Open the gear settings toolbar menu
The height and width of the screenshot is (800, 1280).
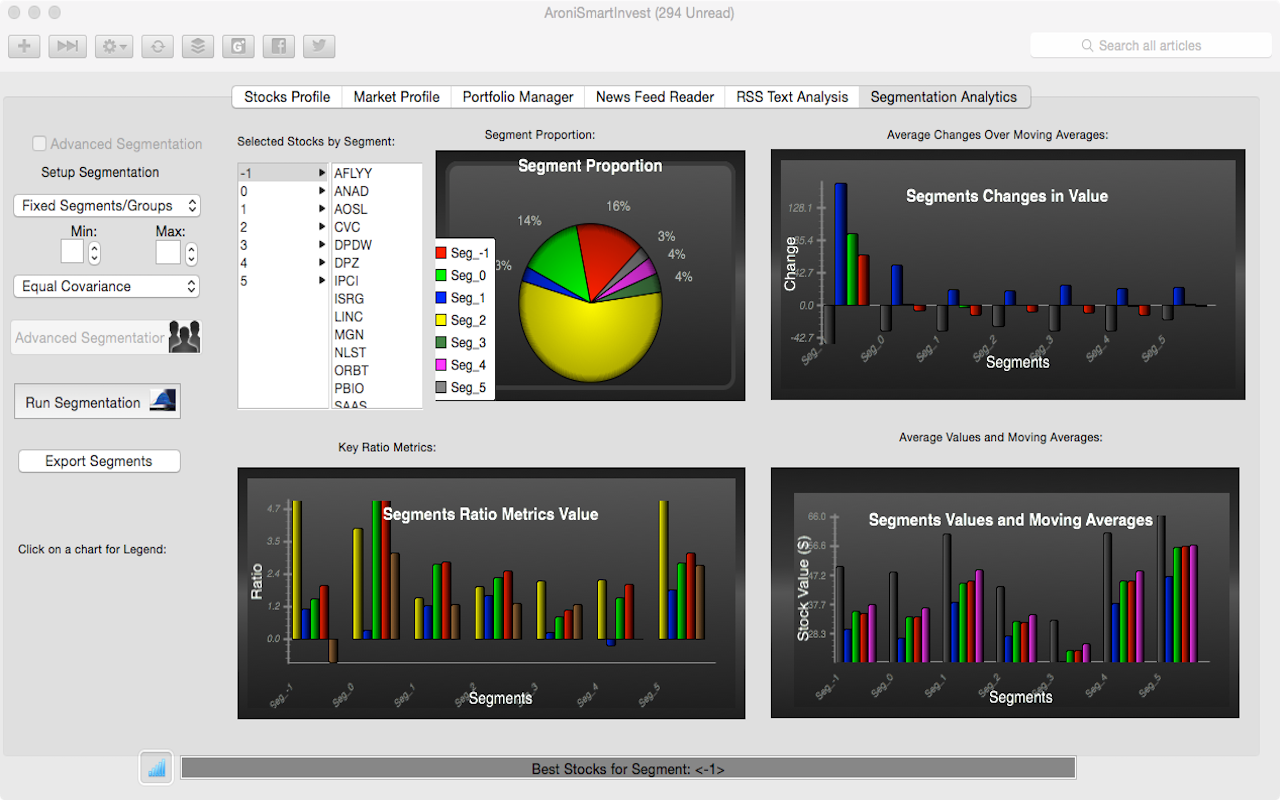click(114, 46)
